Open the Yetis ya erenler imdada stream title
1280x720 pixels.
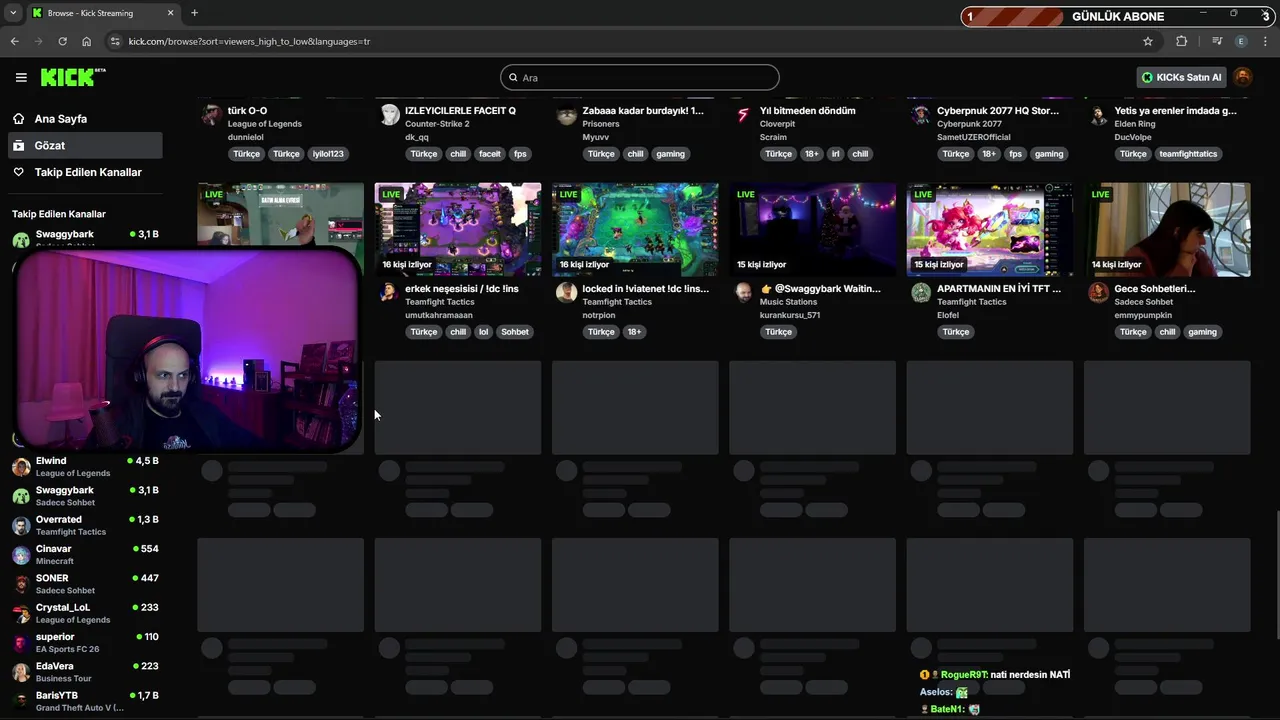[1175, 111]
